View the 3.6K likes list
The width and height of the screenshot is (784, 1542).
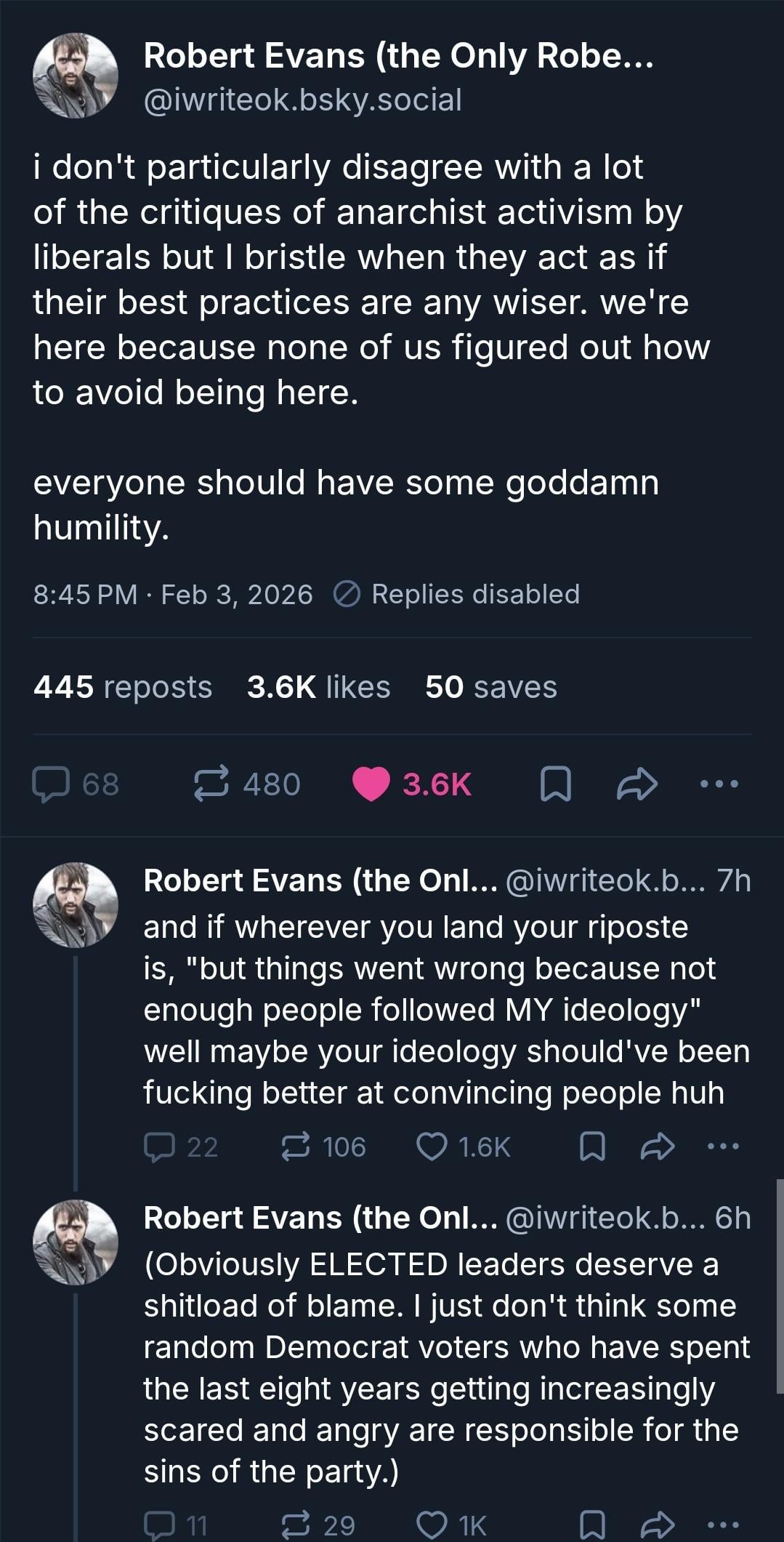(318, 687)
